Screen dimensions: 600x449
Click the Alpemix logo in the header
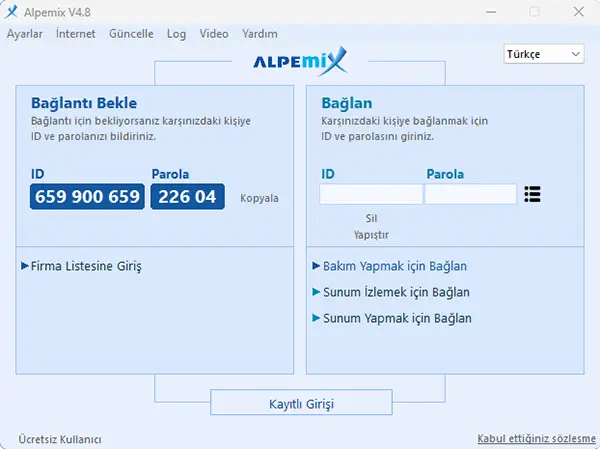click(300, 61)
